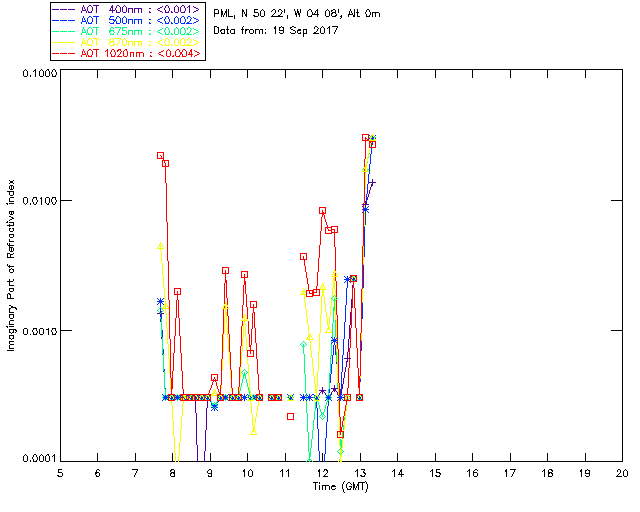Click the x-axis tick label 19
Viewport: 640px width, 512px height.
585,473
